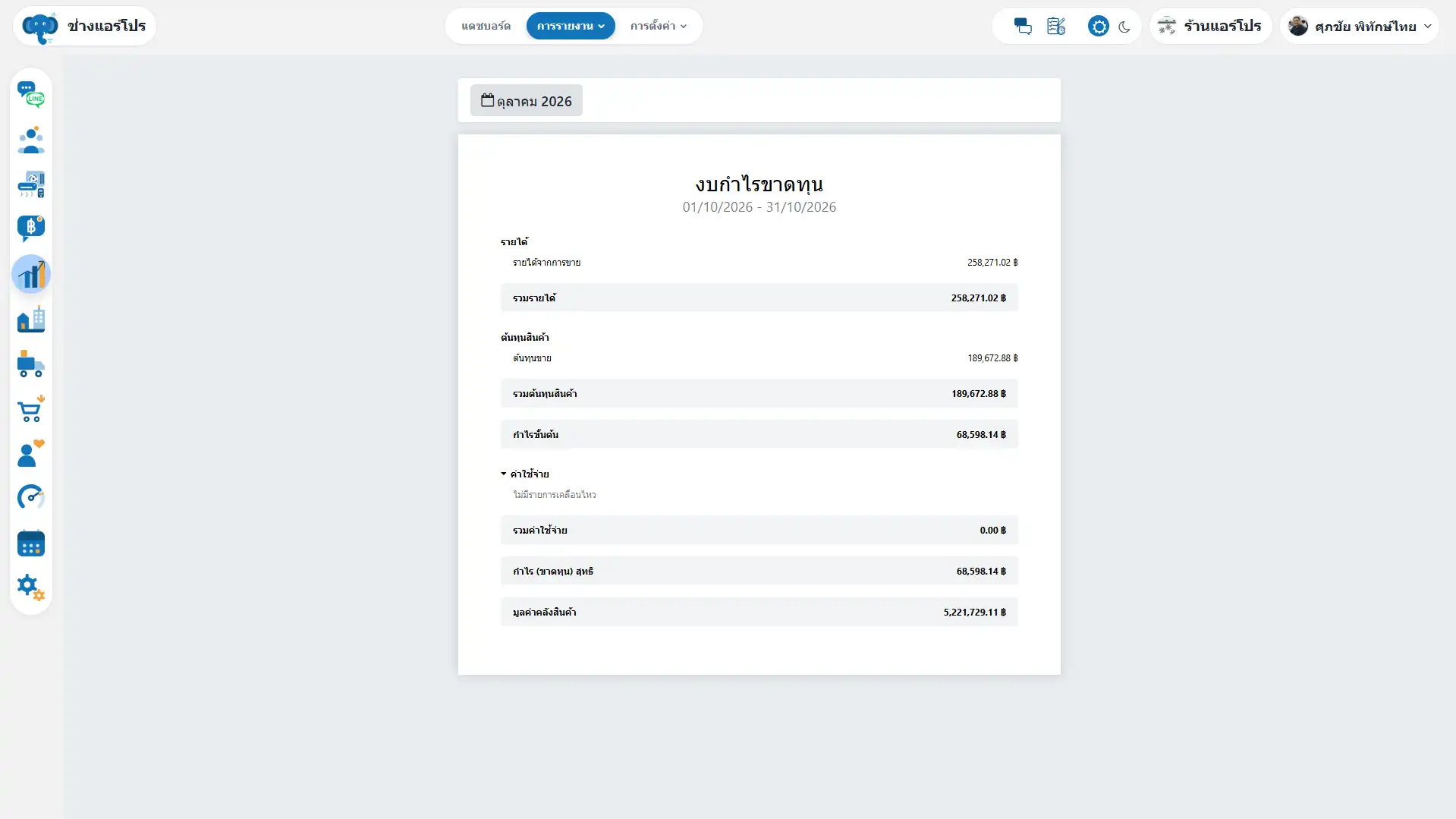
Task: Click the 5,221,729.11 ฿ inventory value
Action: pos(974,613)
